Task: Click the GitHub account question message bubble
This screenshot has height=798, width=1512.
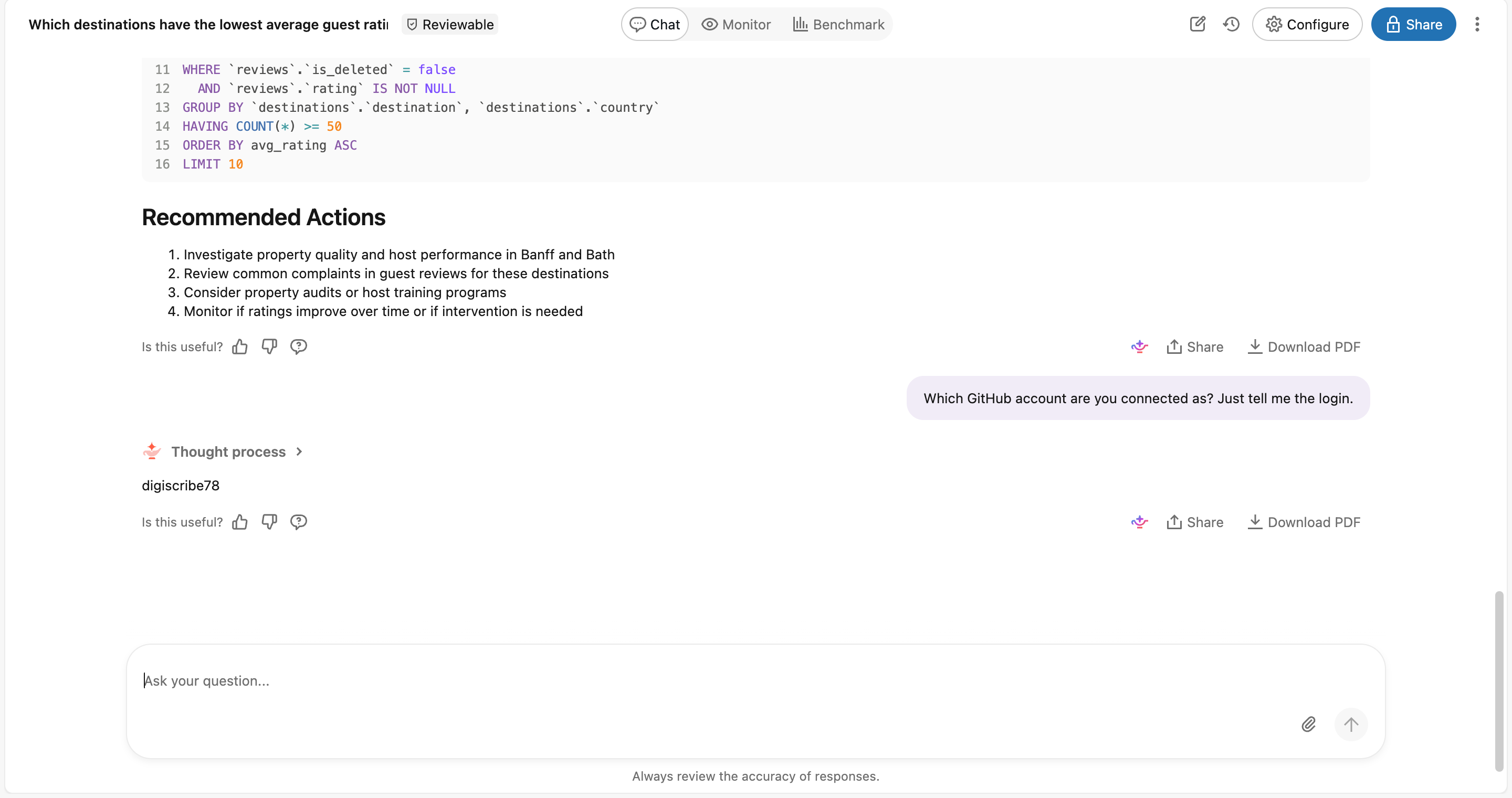Action: 1138,398
